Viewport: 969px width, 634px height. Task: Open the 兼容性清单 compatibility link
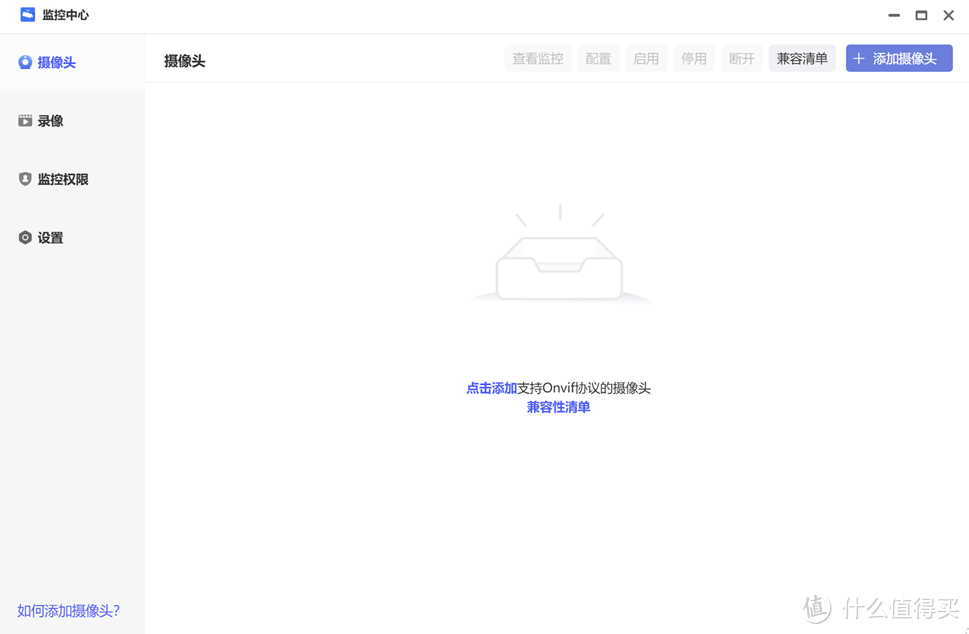pyautogui.click(x=558, y=407)
